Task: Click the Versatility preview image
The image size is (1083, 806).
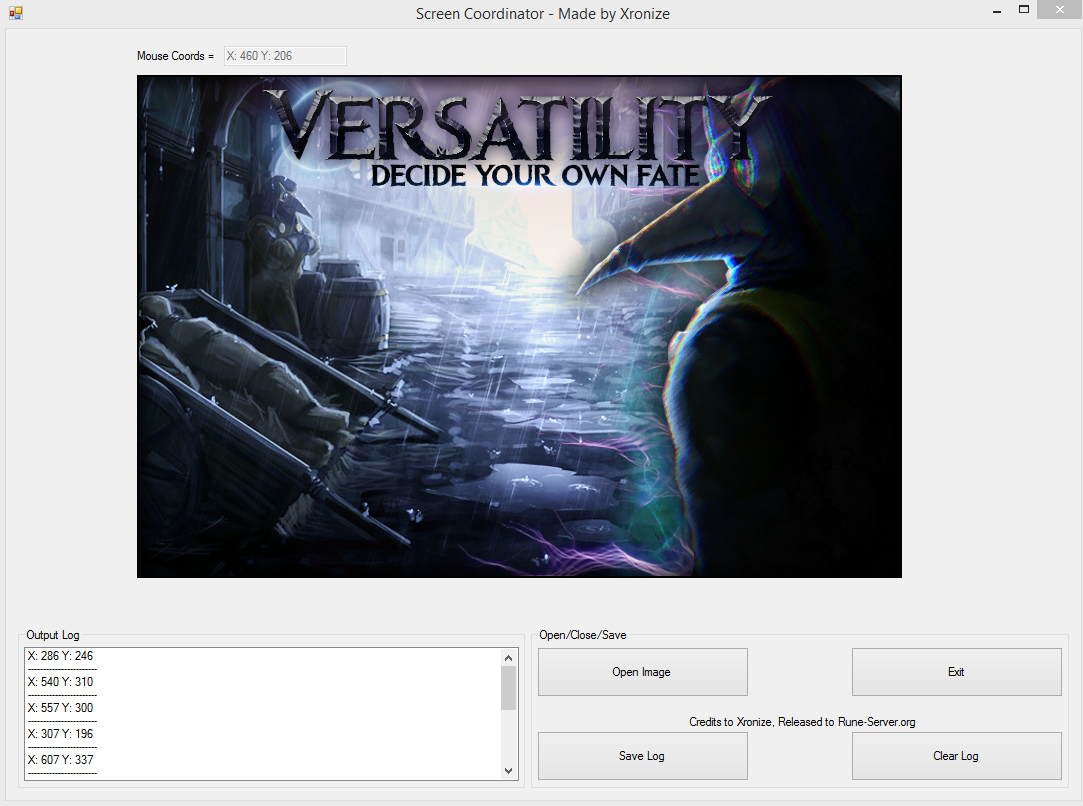Action: [x=519, y=326]
